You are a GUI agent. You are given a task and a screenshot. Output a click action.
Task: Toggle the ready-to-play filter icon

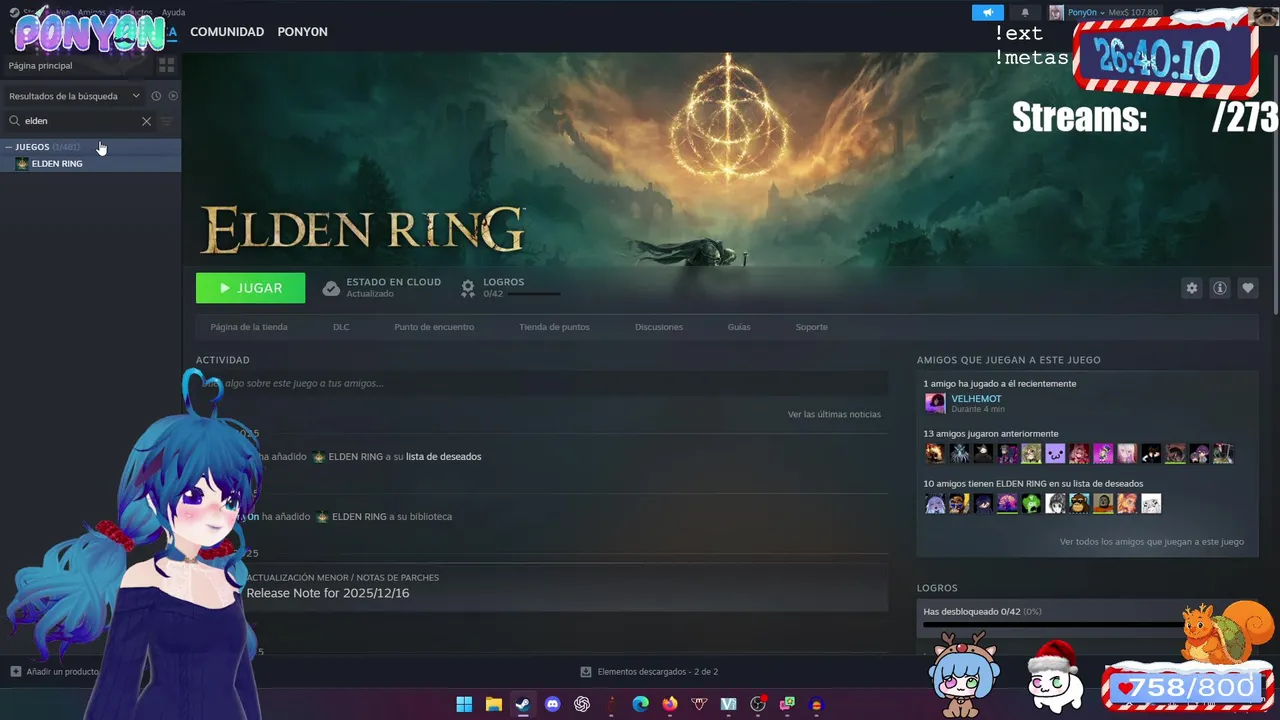point(173,96)
